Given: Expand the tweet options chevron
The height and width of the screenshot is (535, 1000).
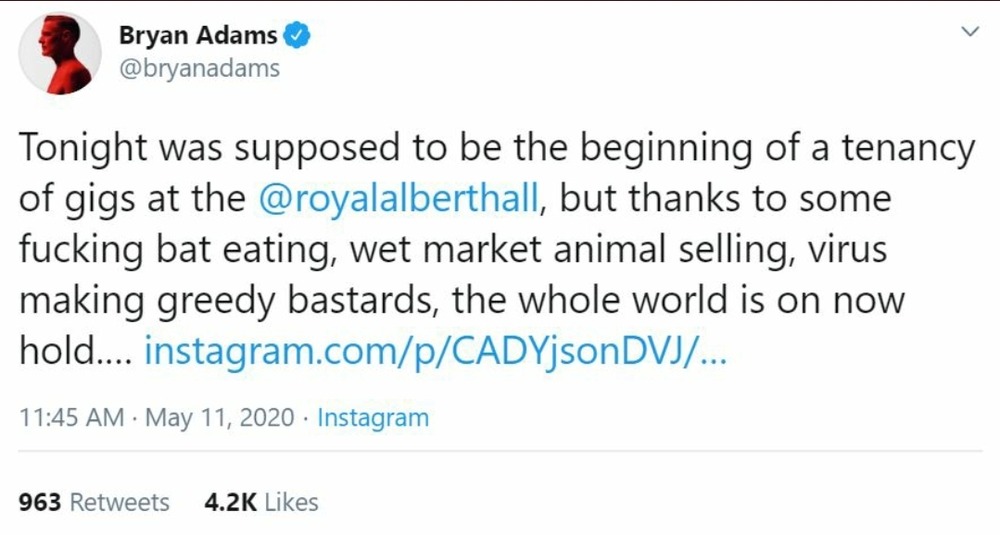Looking at the screenshot, I should [969, 33].
